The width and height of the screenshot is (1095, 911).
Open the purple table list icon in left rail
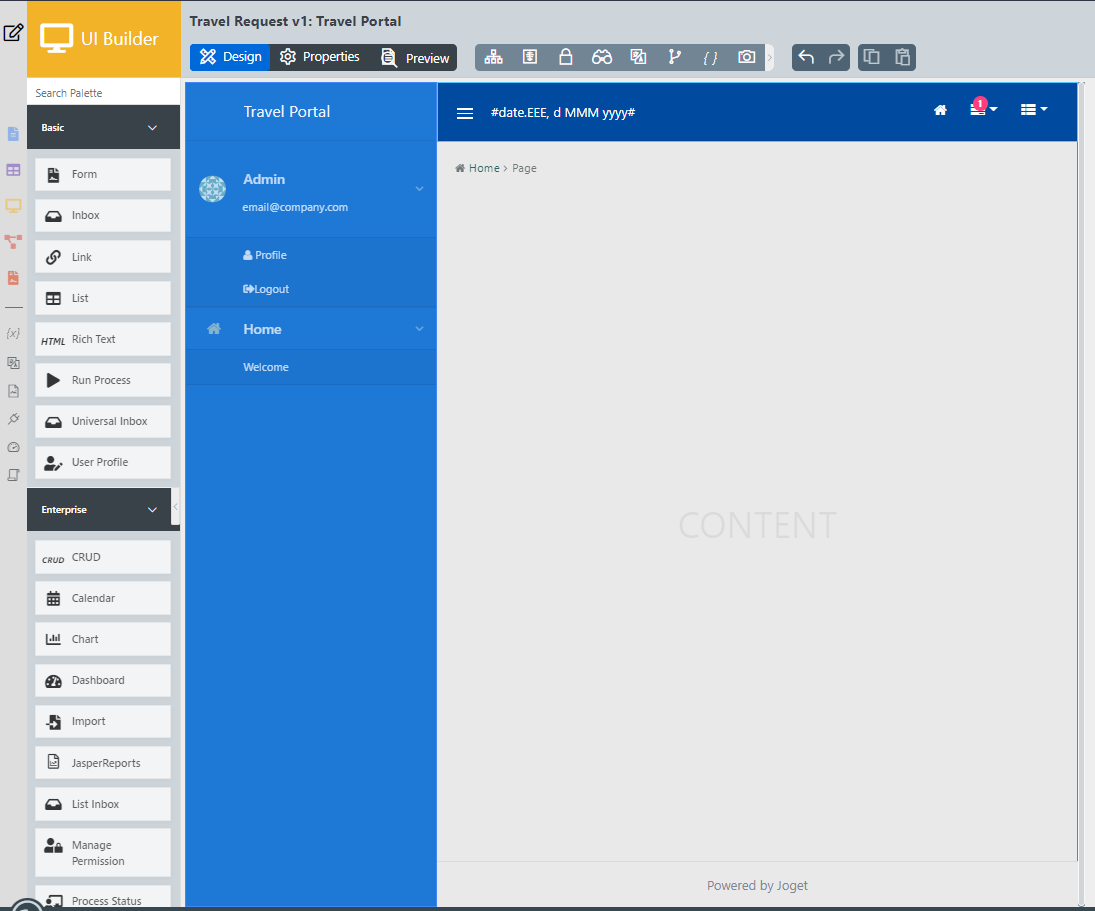coord(13,170)
